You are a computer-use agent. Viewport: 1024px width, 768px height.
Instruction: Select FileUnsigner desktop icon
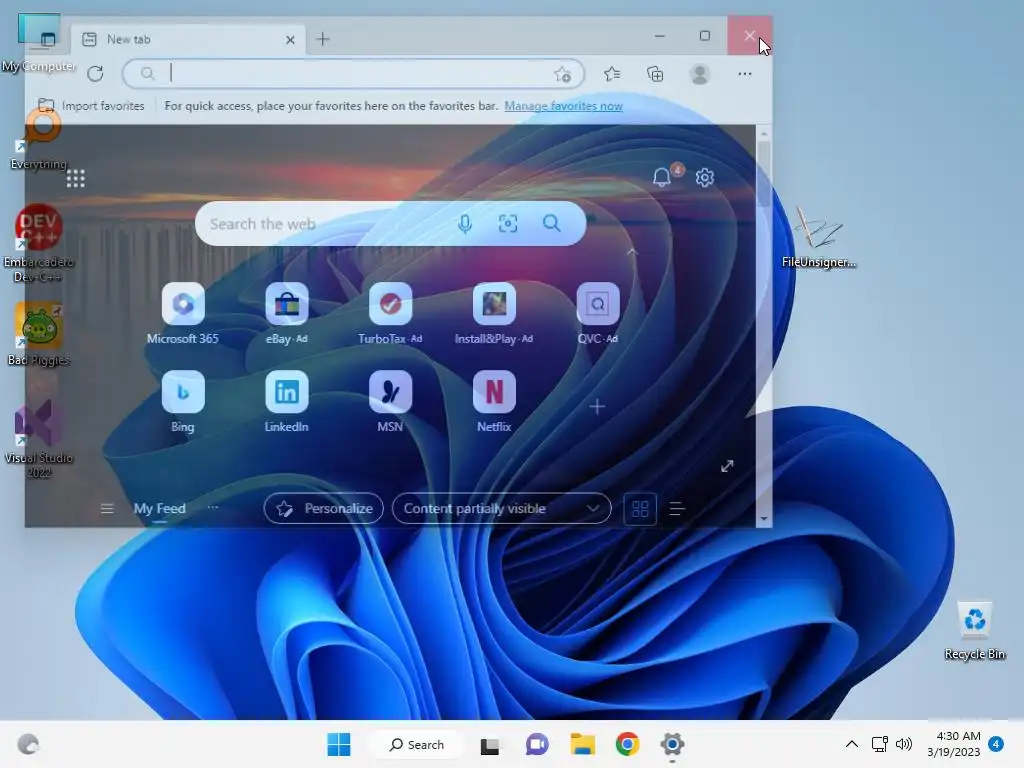tap(819, 236)
